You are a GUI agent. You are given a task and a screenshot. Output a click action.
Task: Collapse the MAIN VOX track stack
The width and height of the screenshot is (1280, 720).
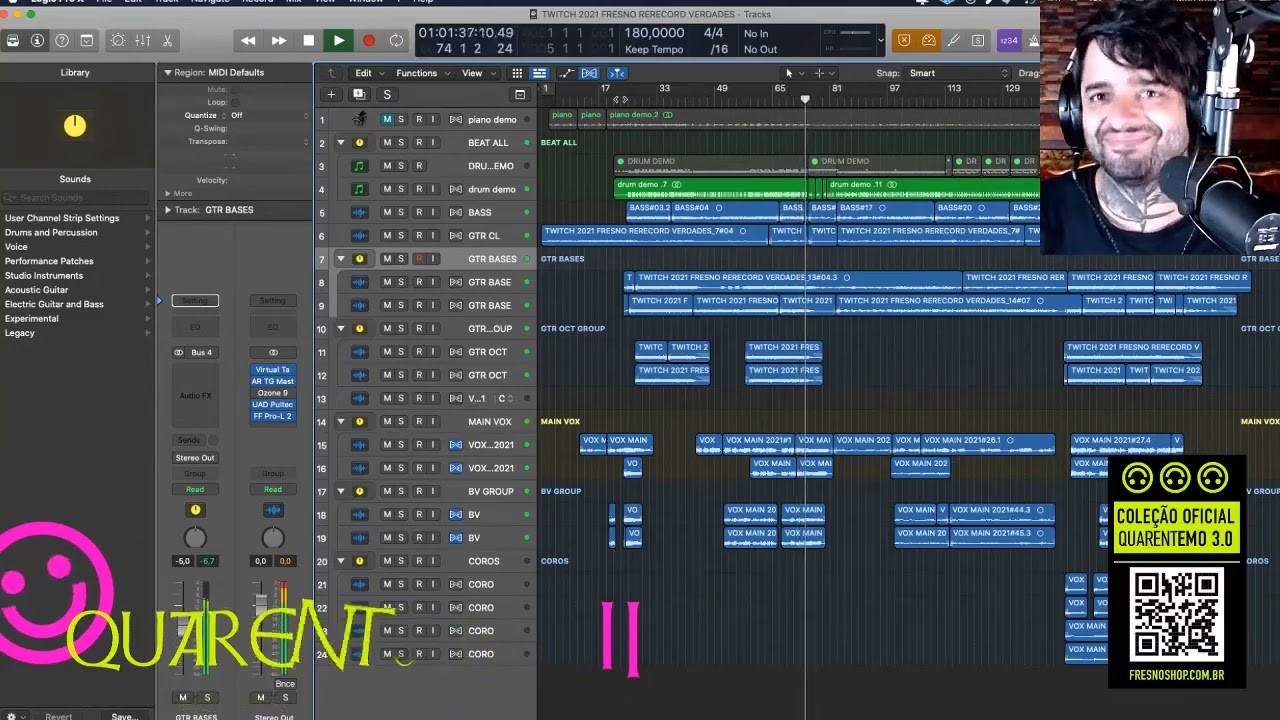[x=341, y=422]
